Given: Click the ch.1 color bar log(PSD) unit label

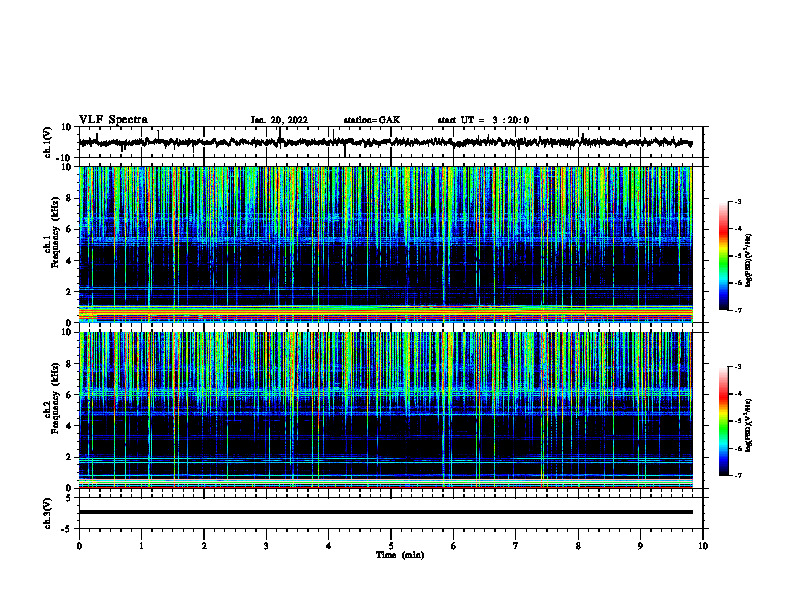Looking at the screenshot, I should click(x=749, y=260).
